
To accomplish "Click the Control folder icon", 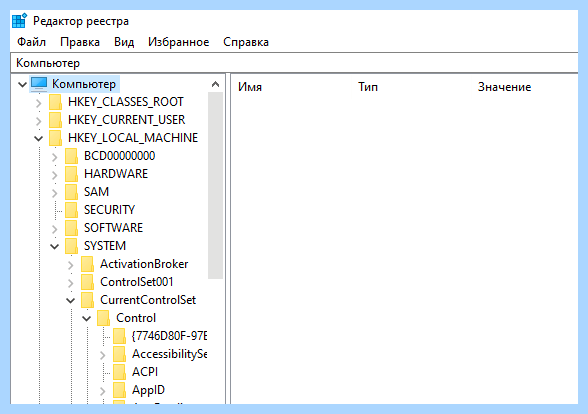I will click(104, 318).
